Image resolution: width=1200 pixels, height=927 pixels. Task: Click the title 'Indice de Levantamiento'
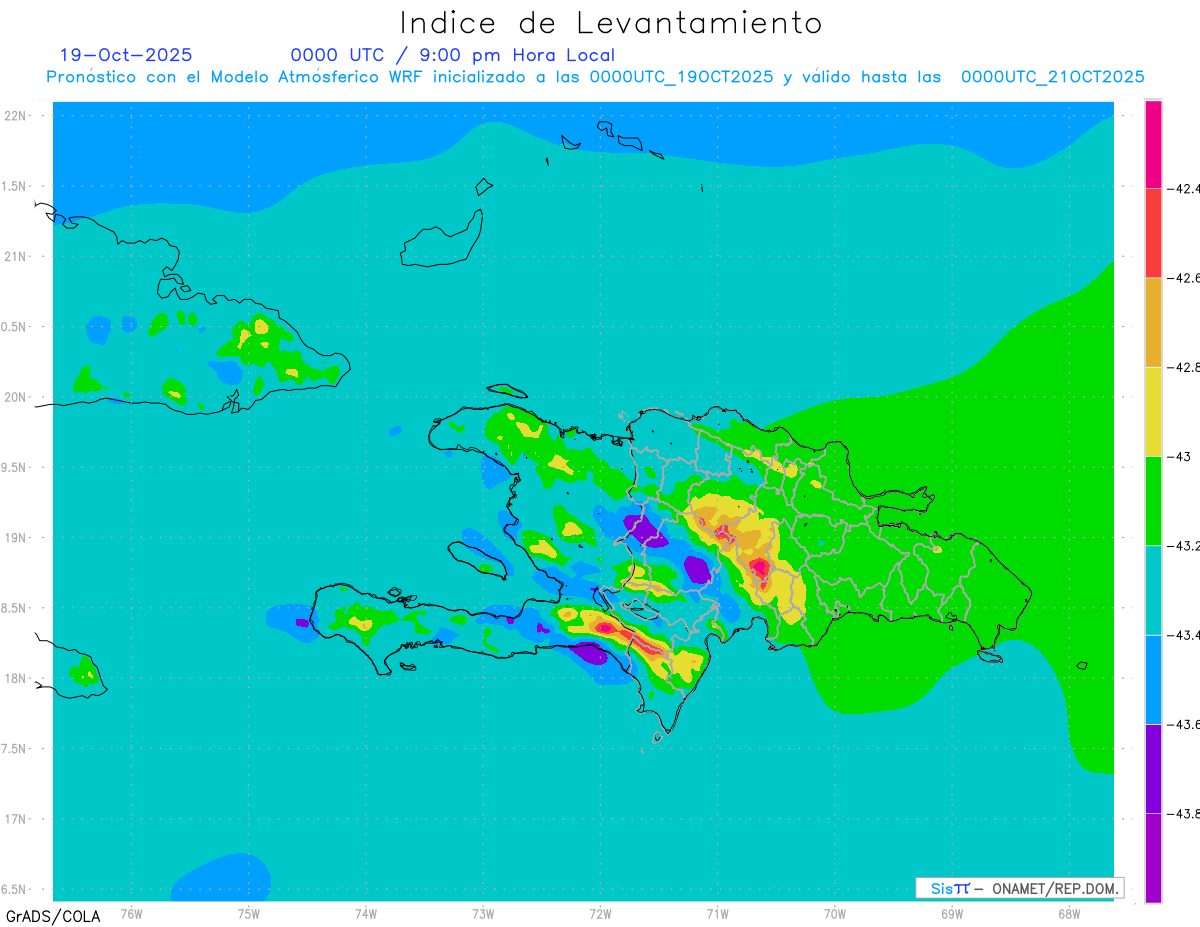point(611,23)
